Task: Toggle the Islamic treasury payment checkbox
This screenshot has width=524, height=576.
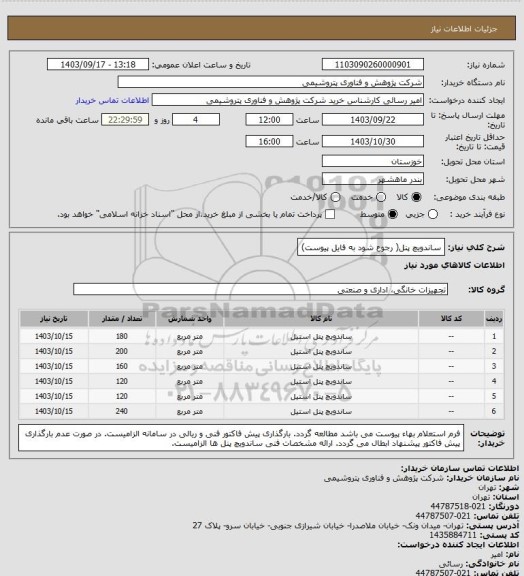Action: pyautogui.click(x=330, y=214)
